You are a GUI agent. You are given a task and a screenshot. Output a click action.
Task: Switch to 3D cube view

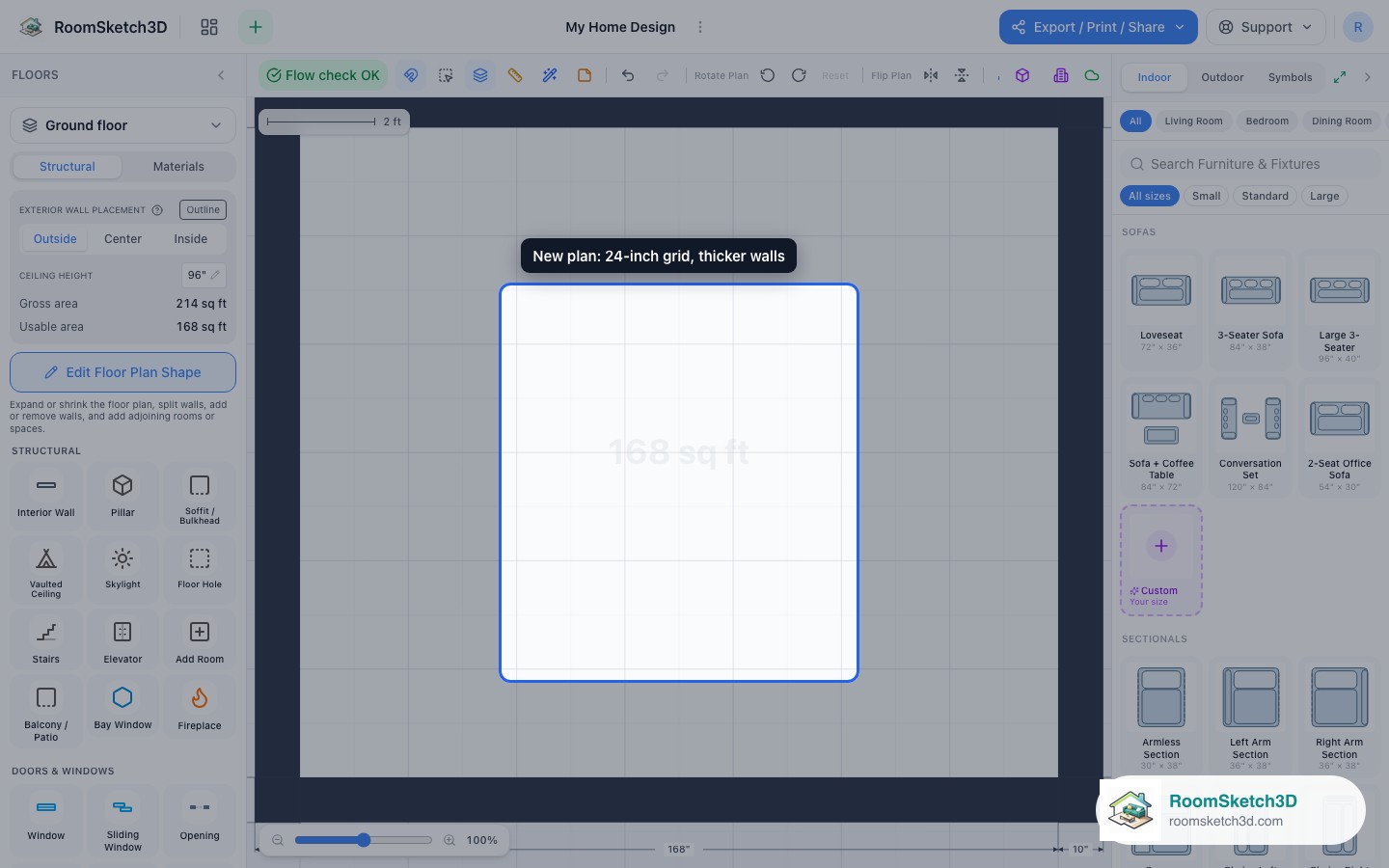(1022, 75)
